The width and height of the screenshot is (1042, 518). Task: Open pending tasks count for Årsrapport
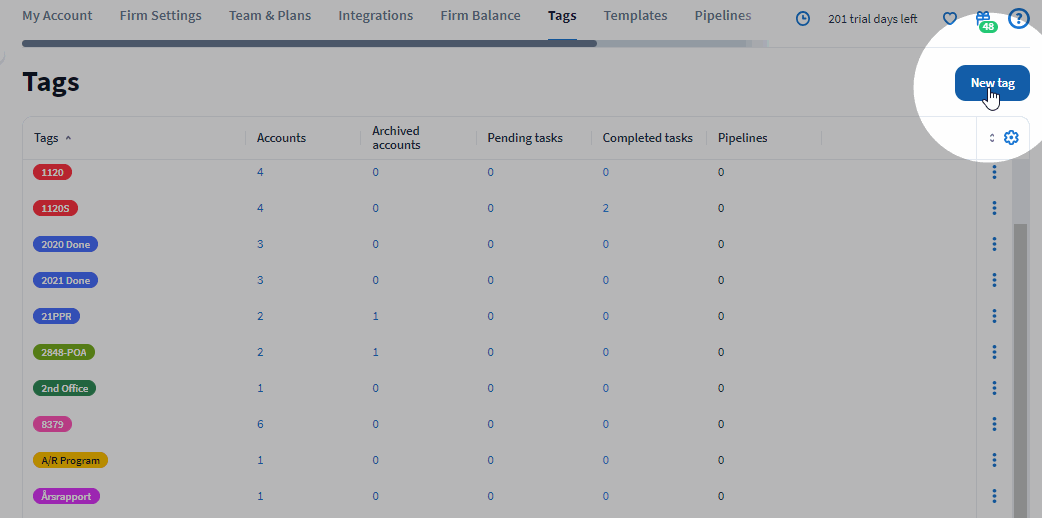[x=490, y=495]
